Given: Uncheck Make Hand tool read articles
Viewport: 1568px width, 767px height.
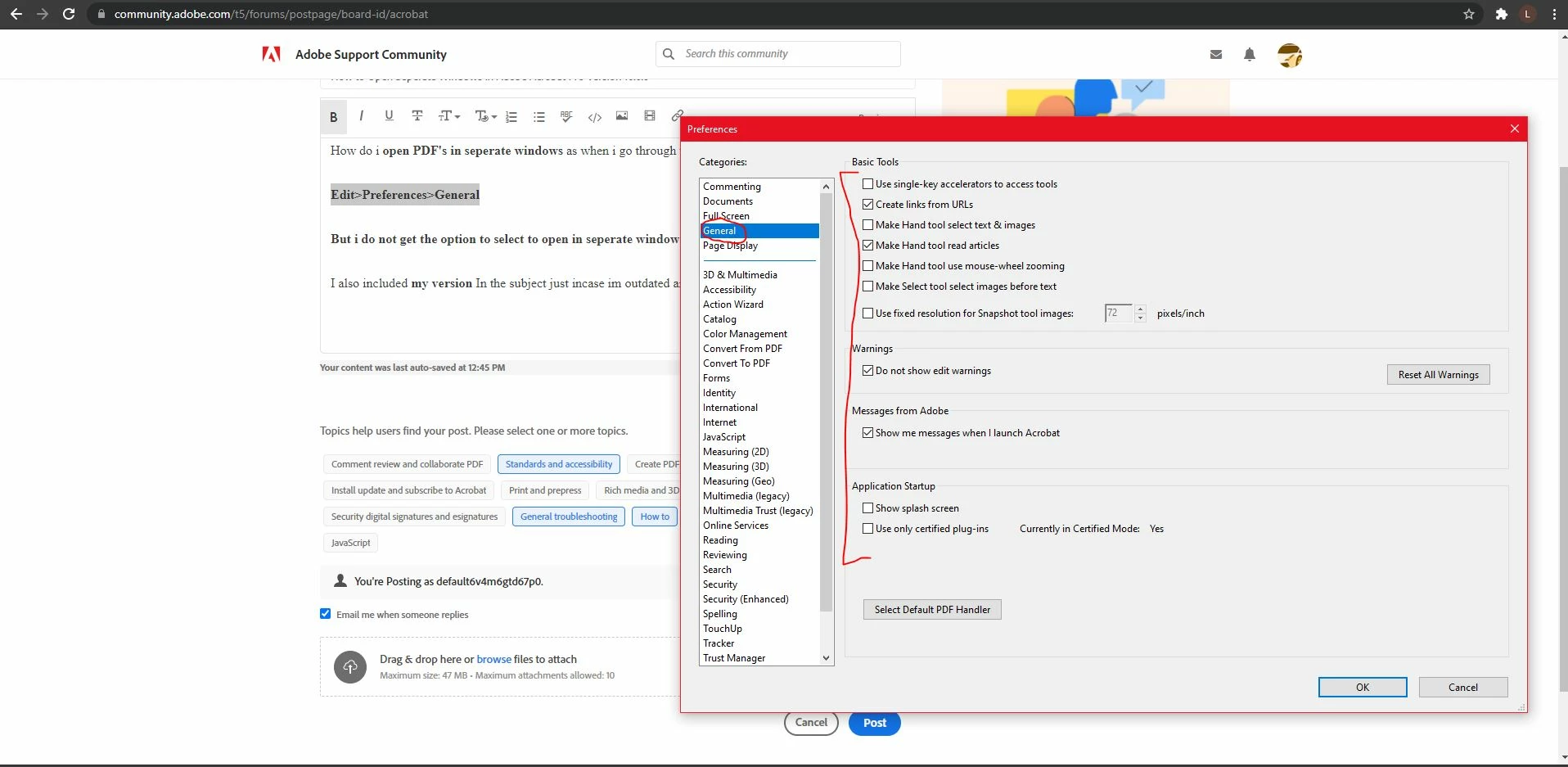Looking at the screenshot, I should (x=868, y=246).
